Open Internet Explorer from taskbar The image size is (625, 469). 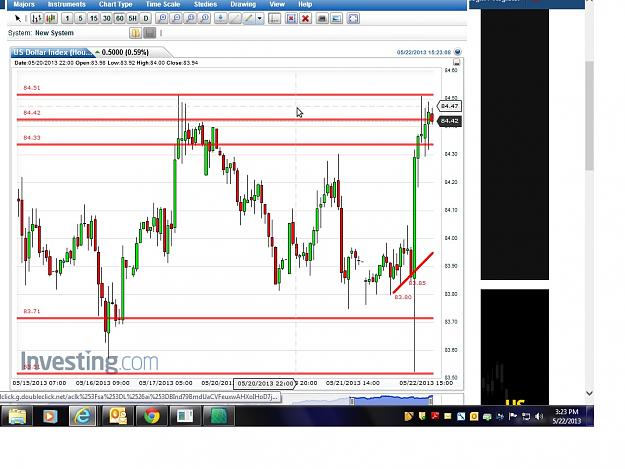click(83, 416)
